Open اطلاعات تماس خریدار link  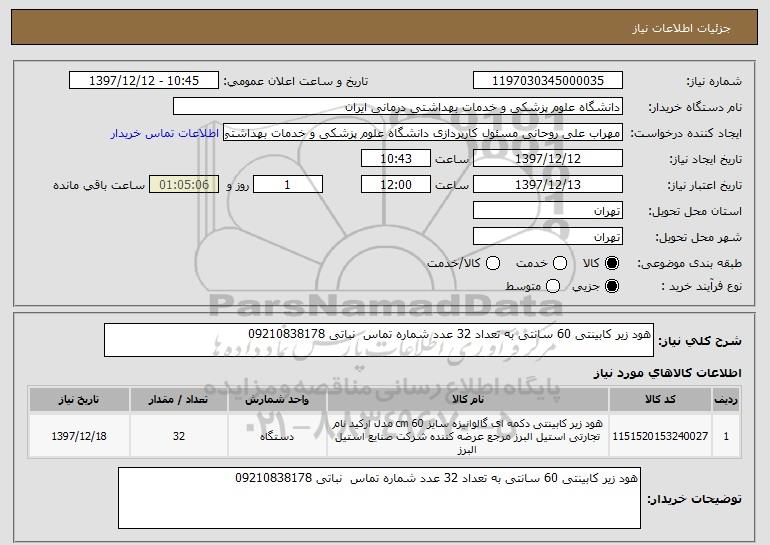[165, 133]
